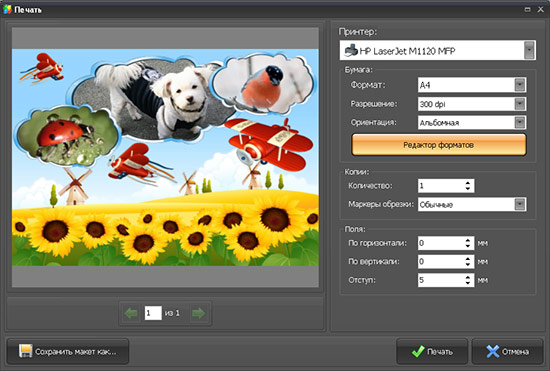This screenshot has height=371, width=550.
Task: Decrease the По горизонтали margin value
Action: (x=468, y=246)
